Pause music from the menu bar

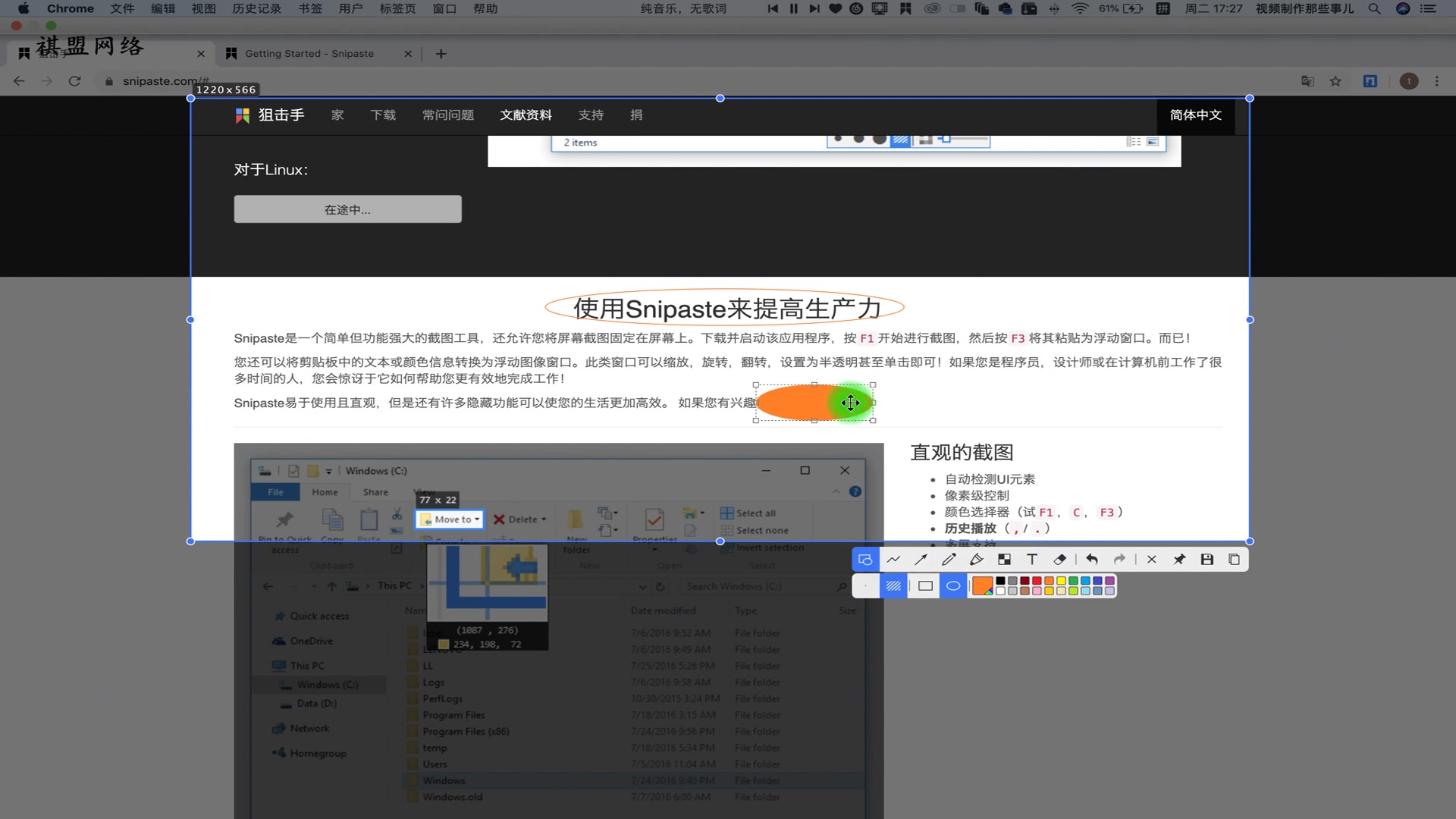[793, 8]
